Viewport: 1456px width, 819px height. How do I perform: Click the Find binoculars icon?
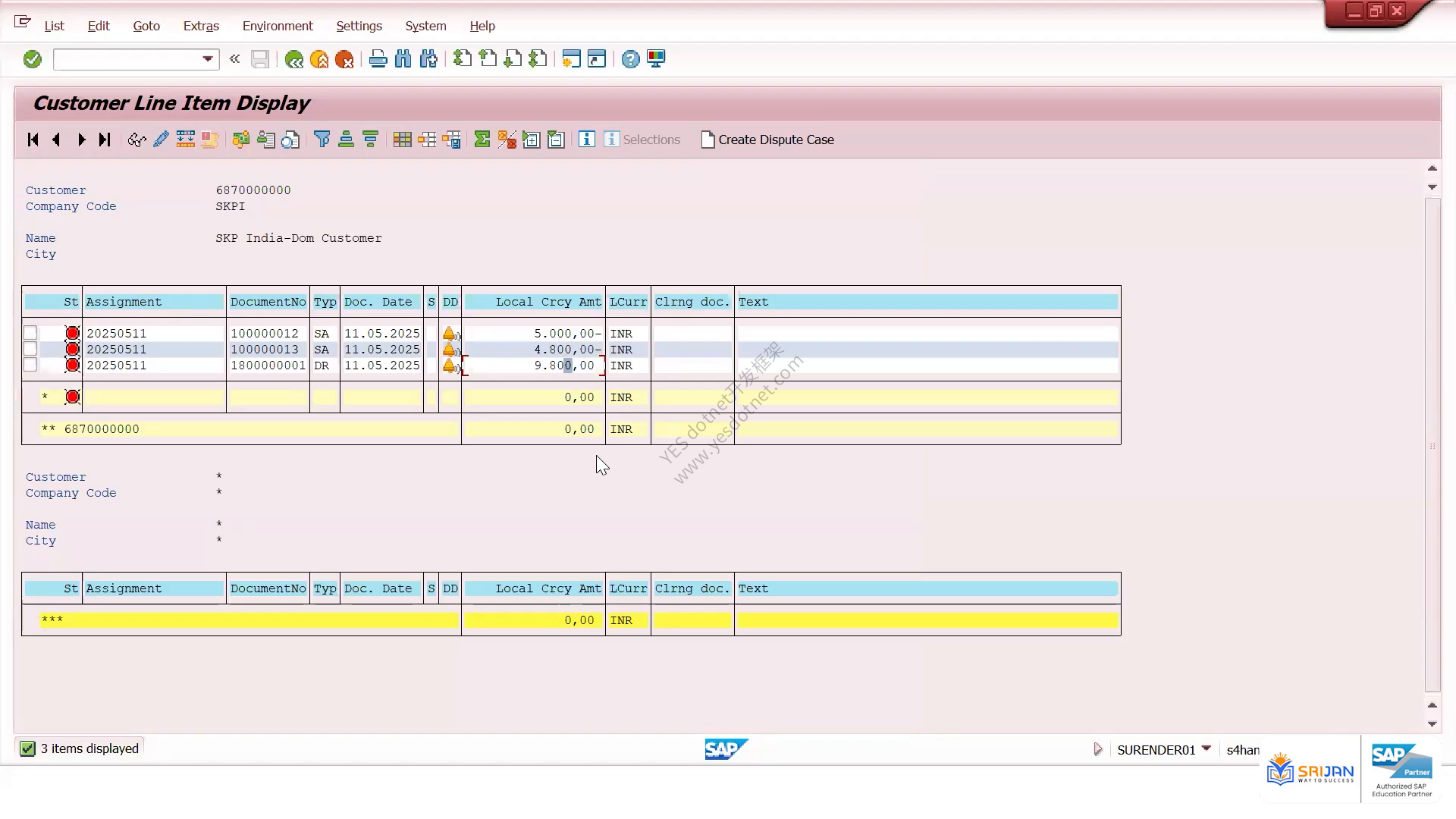coord(403,59)
